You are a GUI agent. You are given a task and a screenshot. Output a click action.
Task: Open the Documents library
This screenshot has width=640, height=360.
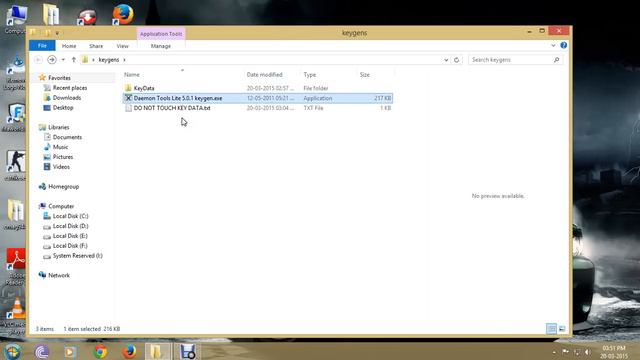(67, 137)
